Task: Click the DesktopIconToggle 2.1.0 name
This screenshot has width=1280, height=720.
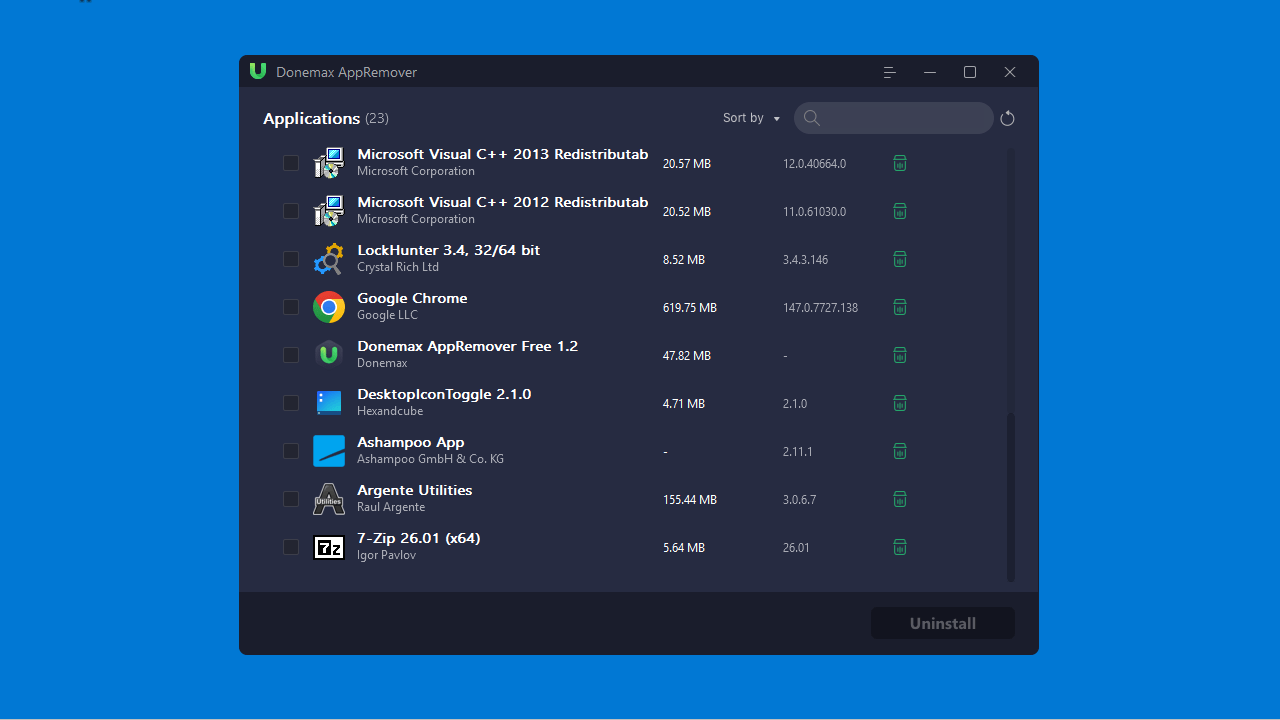Action: click(444, 394)
